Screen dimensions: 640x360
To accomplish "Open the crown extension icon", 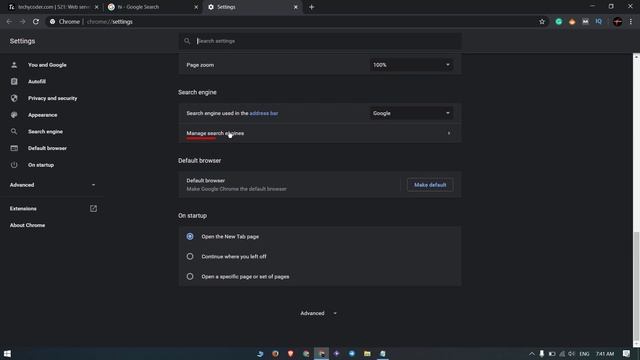I will pyautogui.click(x=585, y=22).
